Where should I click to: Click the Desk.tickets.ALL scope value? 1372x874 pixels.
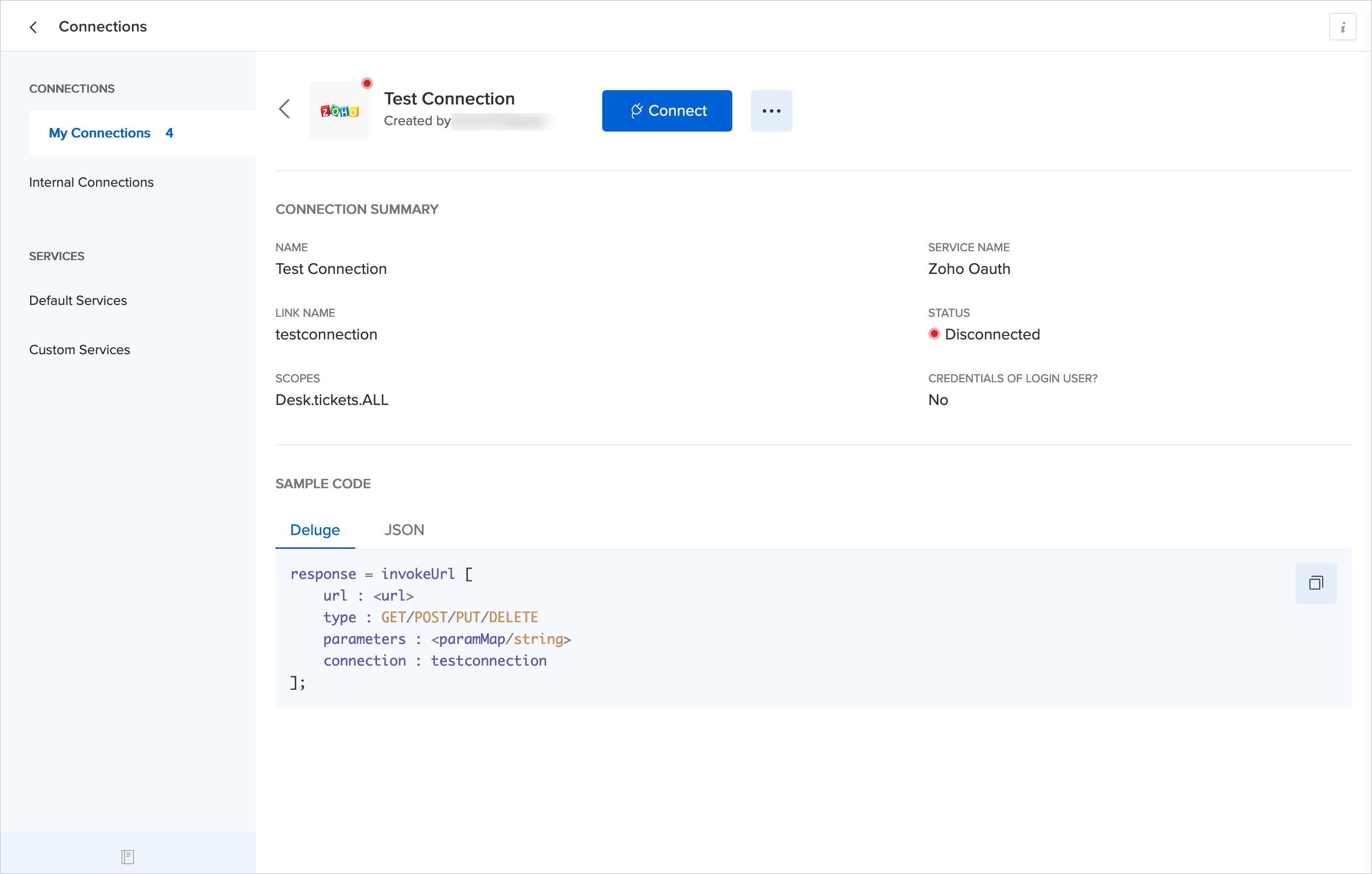click(332, 400)
